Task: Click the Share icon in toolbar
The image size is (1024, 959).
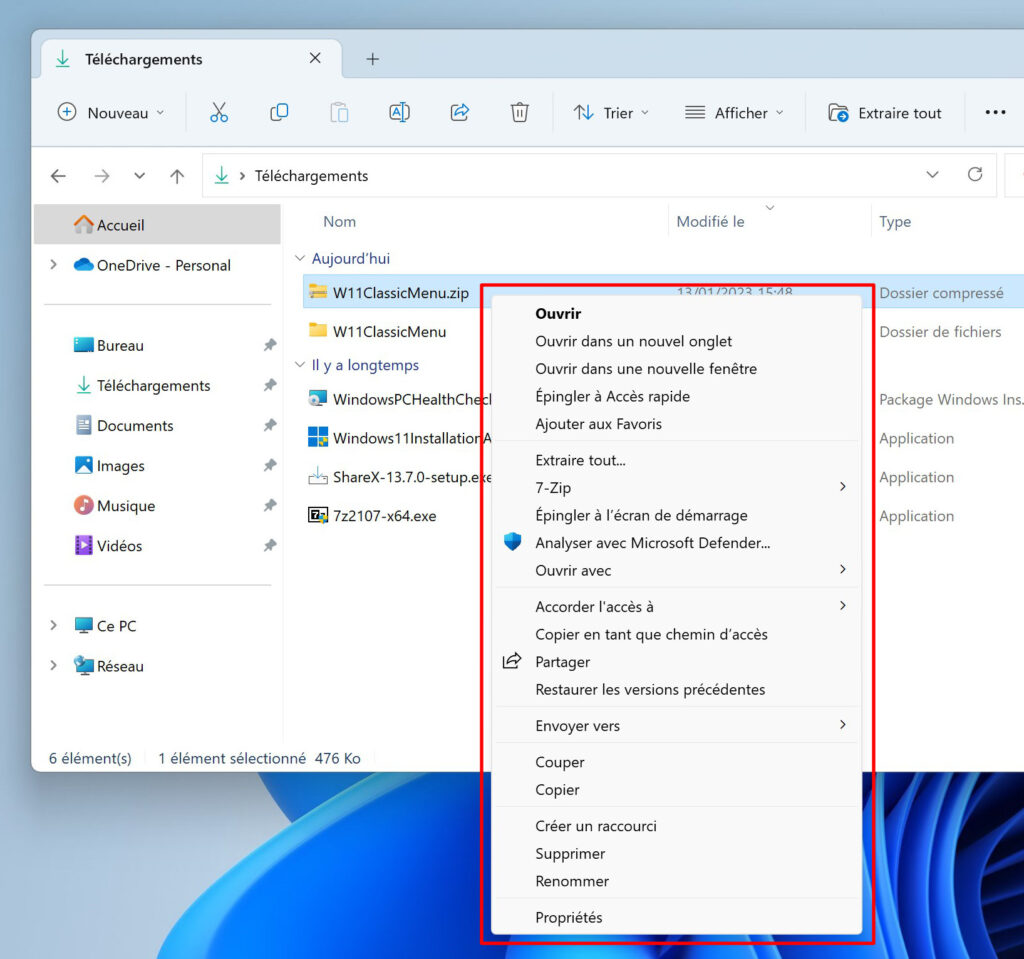Action: pos(460,112)
